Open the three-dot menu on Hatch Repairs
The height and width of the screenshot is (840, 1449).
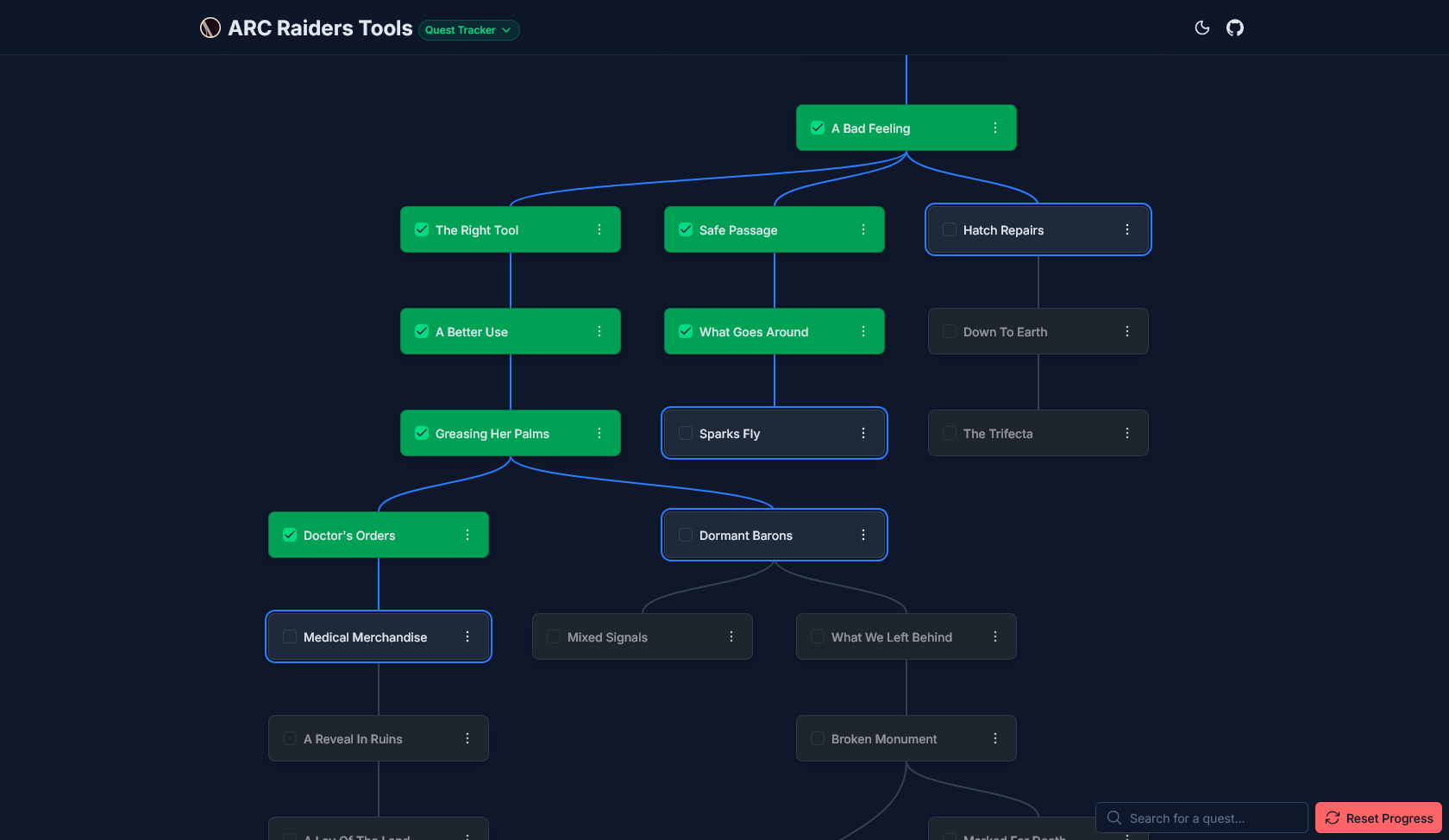click(x=1126, y=229)
